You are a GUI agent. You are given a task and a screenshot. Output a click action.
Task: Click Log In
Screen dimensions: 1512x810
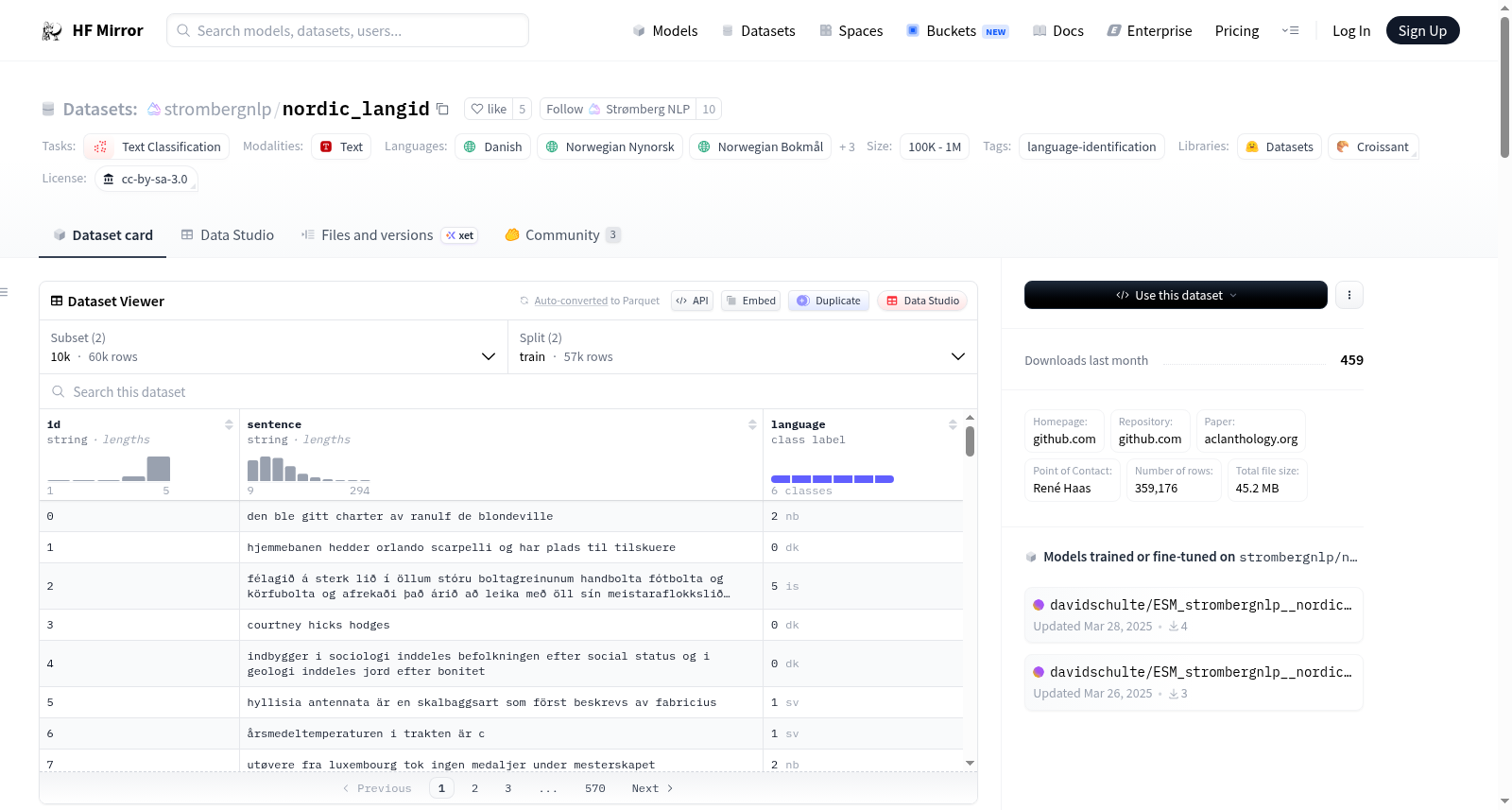pos(1351,31)
